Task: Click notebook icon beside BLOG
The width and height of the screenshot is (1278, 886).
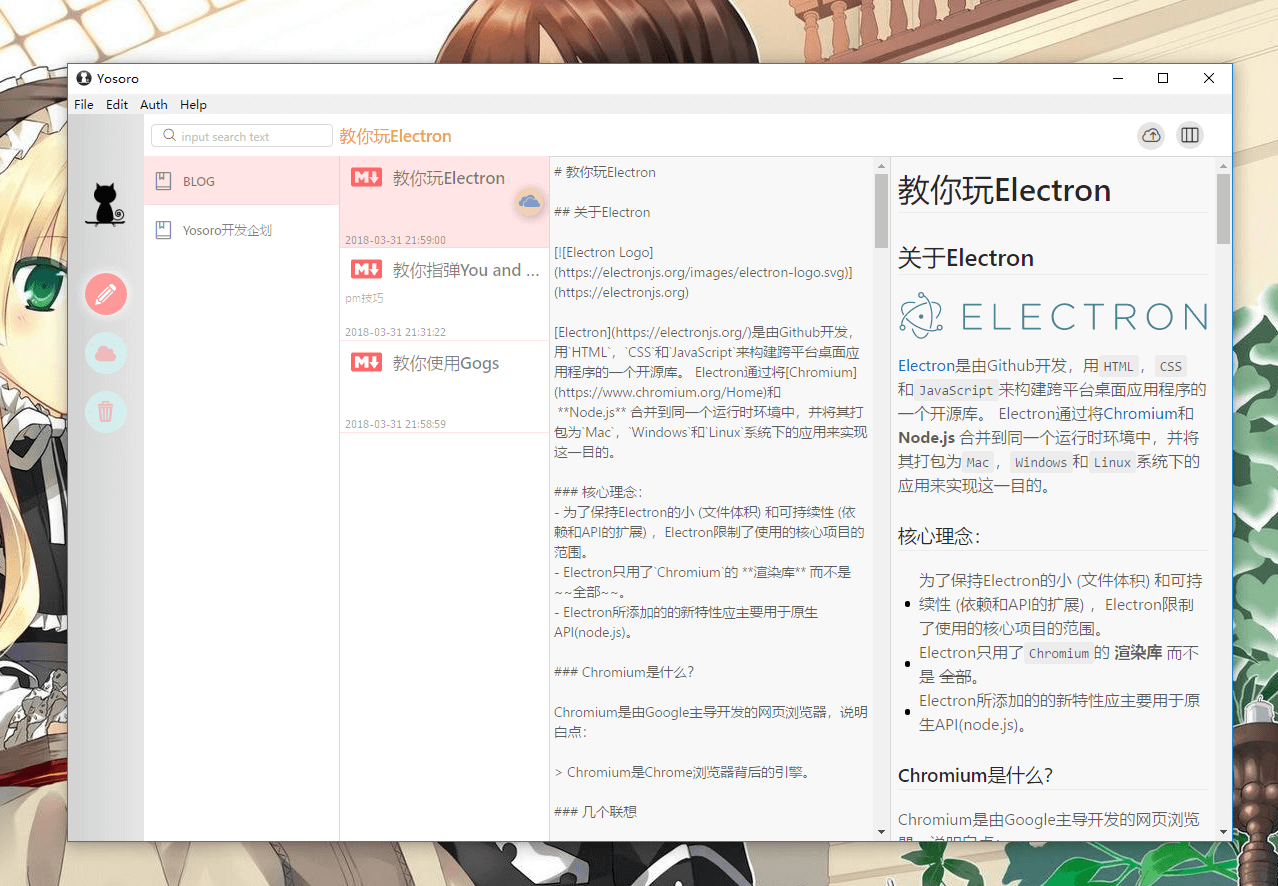Action: [x=163, y=181]
